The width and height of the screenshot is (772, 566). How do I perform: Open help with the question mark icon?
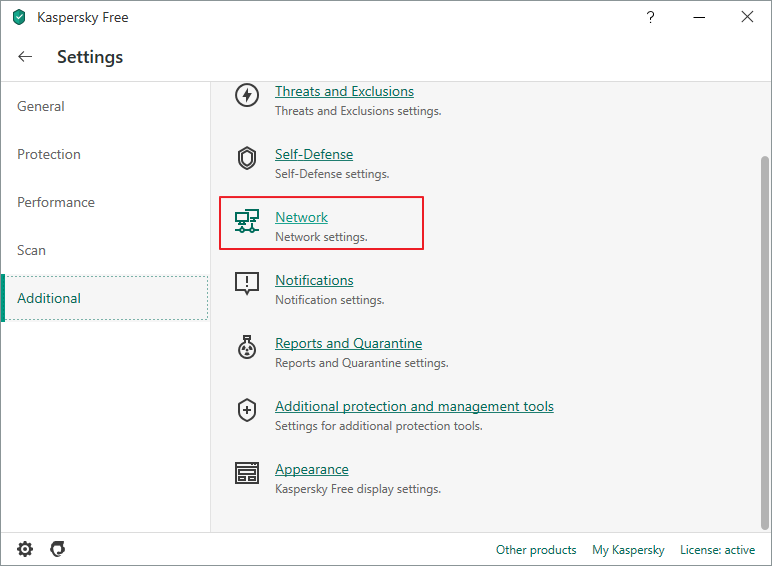pos(650,17)
